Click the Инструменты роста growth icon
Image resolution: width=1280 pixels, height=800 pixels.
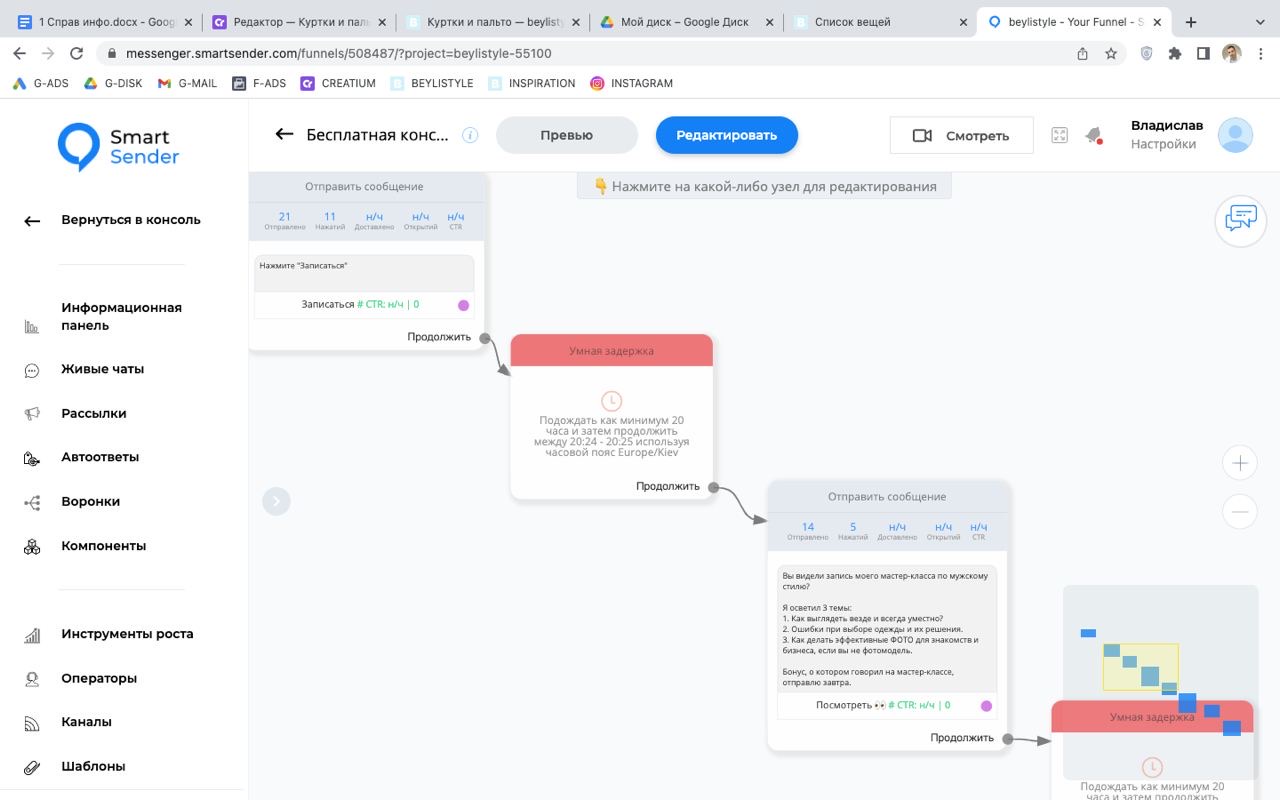click(32, 635)
